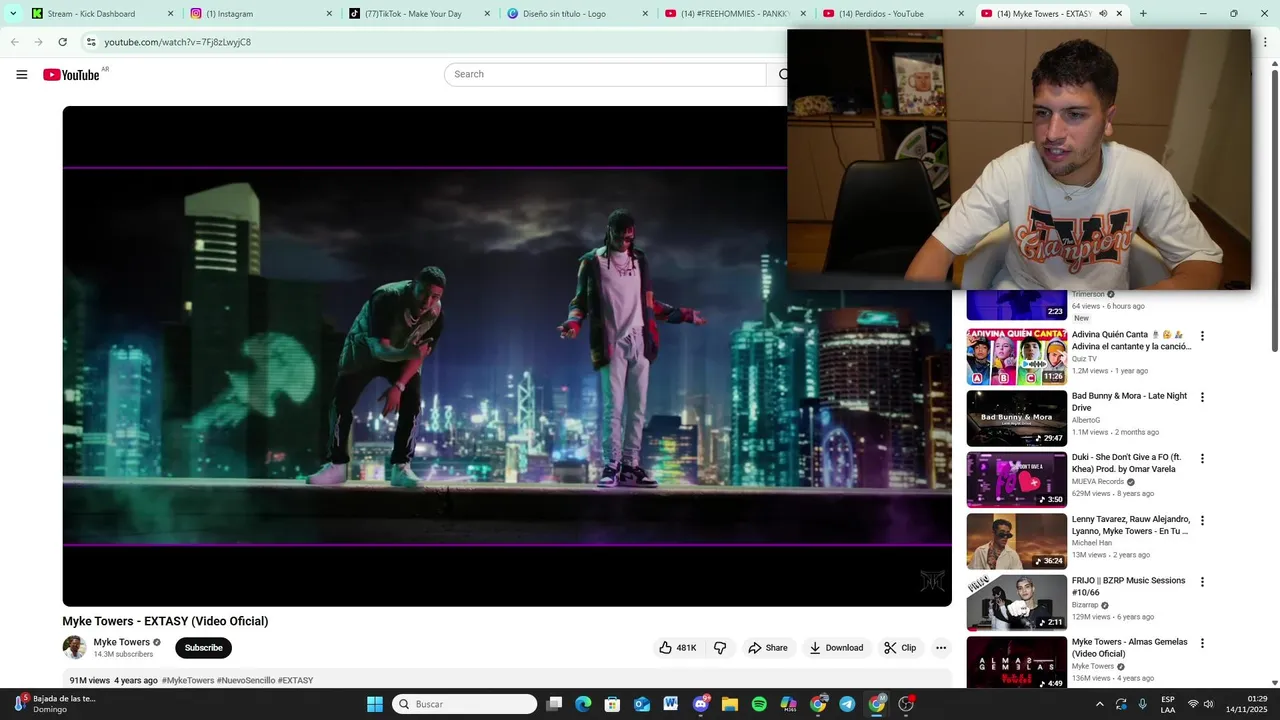Open Chrome tab search dropdown
Screen dimensions: 1280x720
[13, 14]
